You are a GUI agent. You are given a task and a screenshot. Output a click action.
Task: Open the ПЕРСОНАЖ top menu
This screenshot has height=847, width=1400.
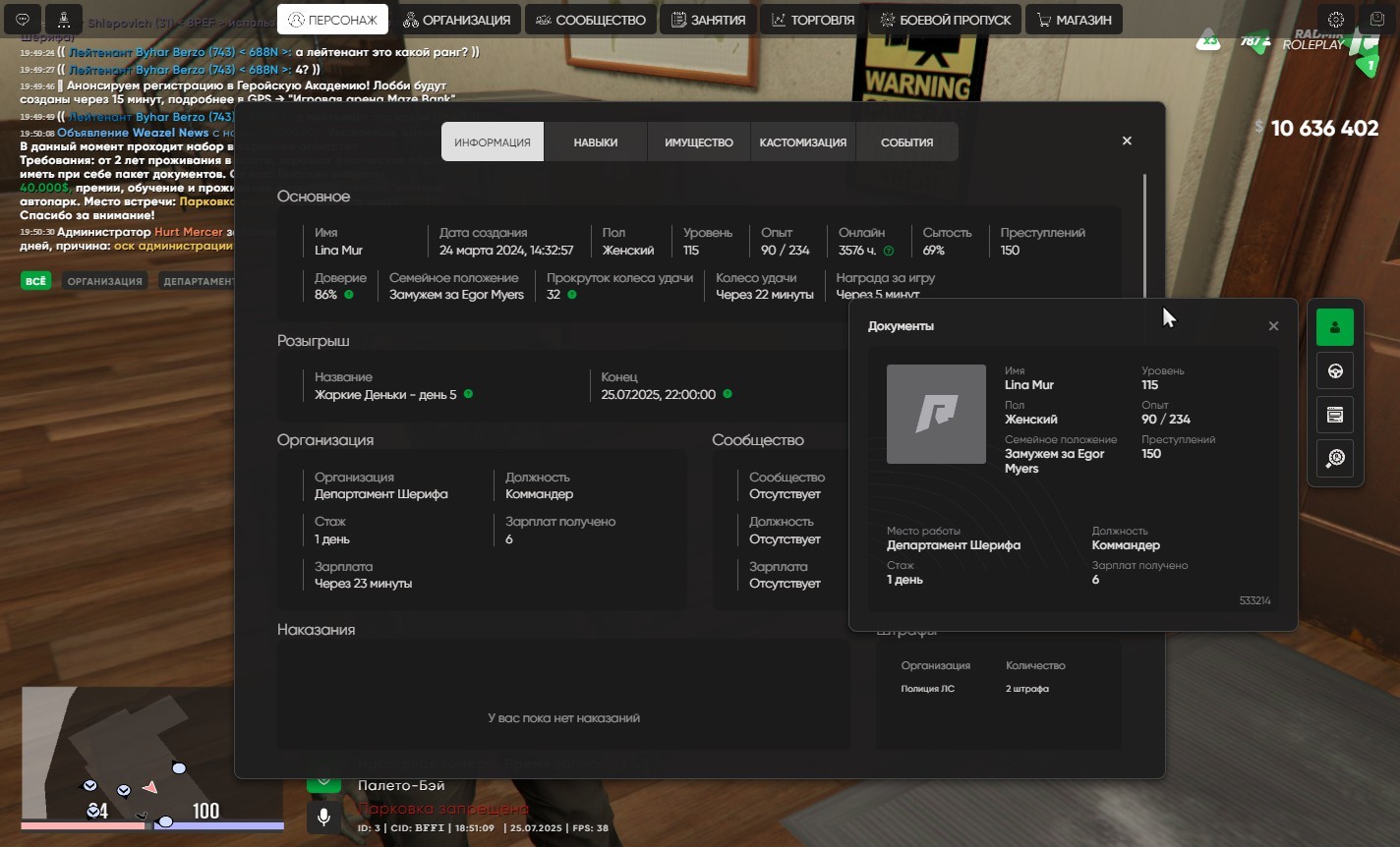click(332, 20)
